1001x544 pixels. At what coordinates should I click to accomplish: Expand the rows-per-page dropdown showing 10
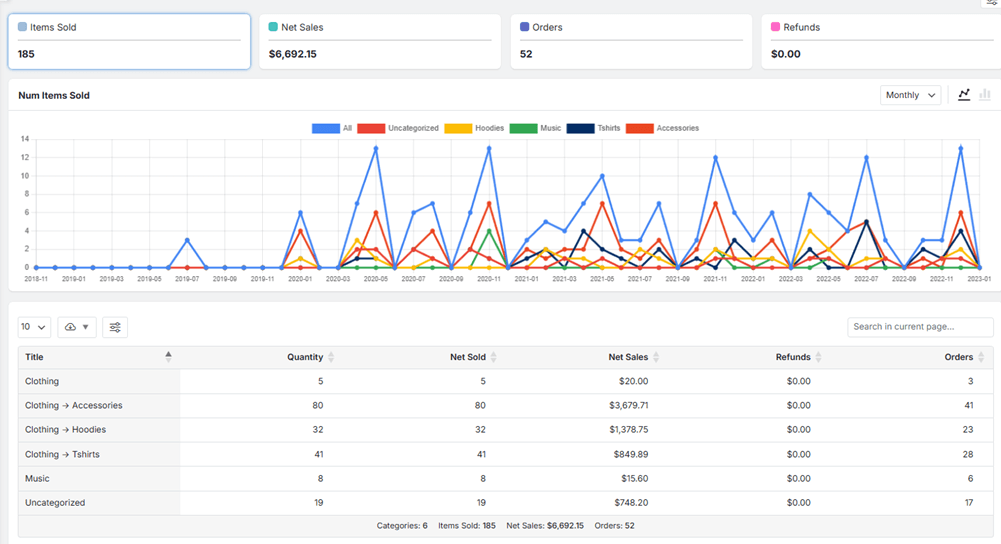[x=34, y=327]
